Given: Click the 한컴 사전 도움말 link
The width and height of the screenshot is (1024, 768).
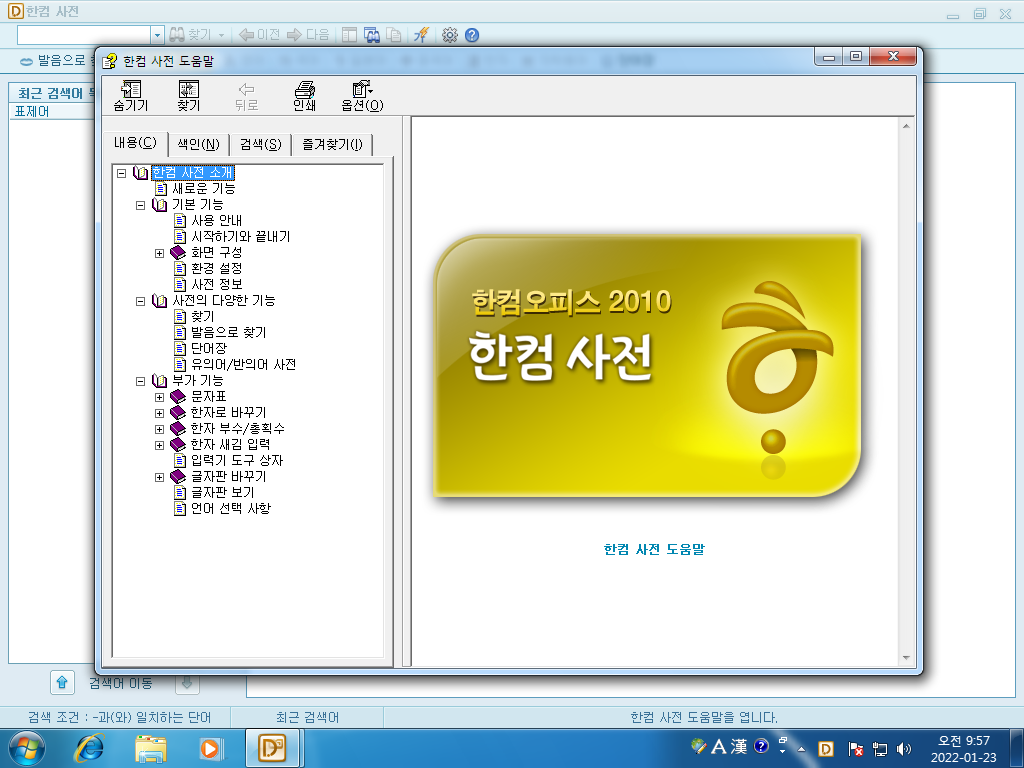Looking at the screenshot, I should (x=654, y=550).
